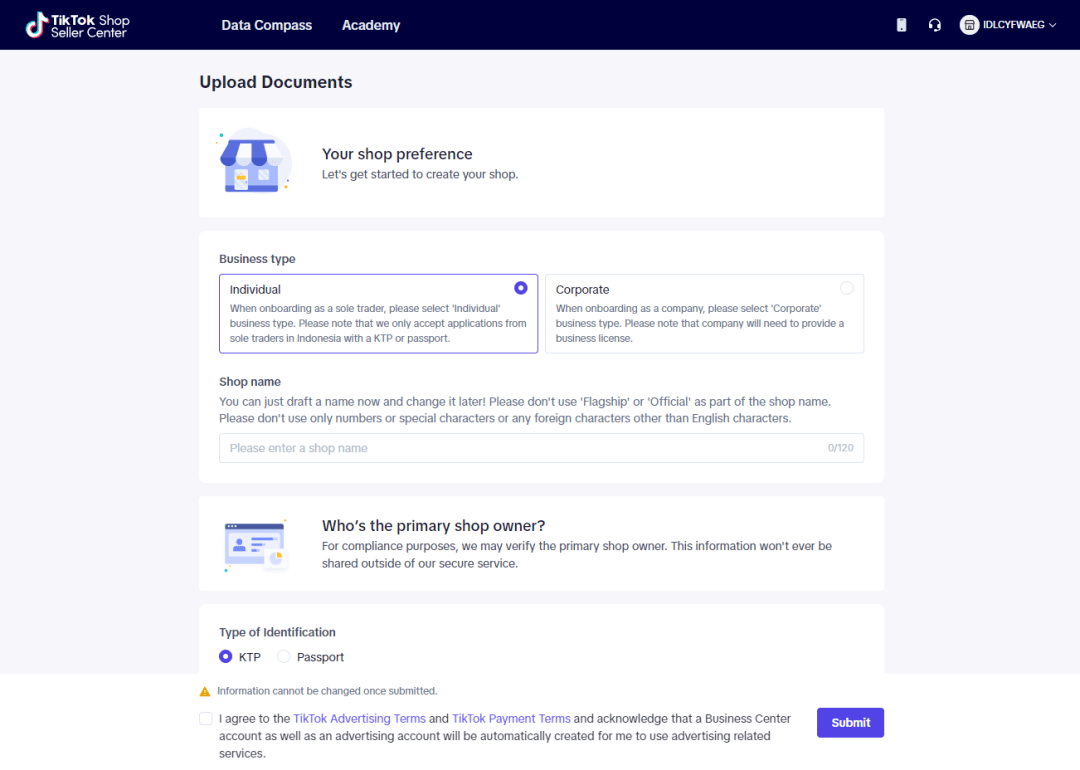Click the TikTok Shop Seller Center logo

(78, 25)
